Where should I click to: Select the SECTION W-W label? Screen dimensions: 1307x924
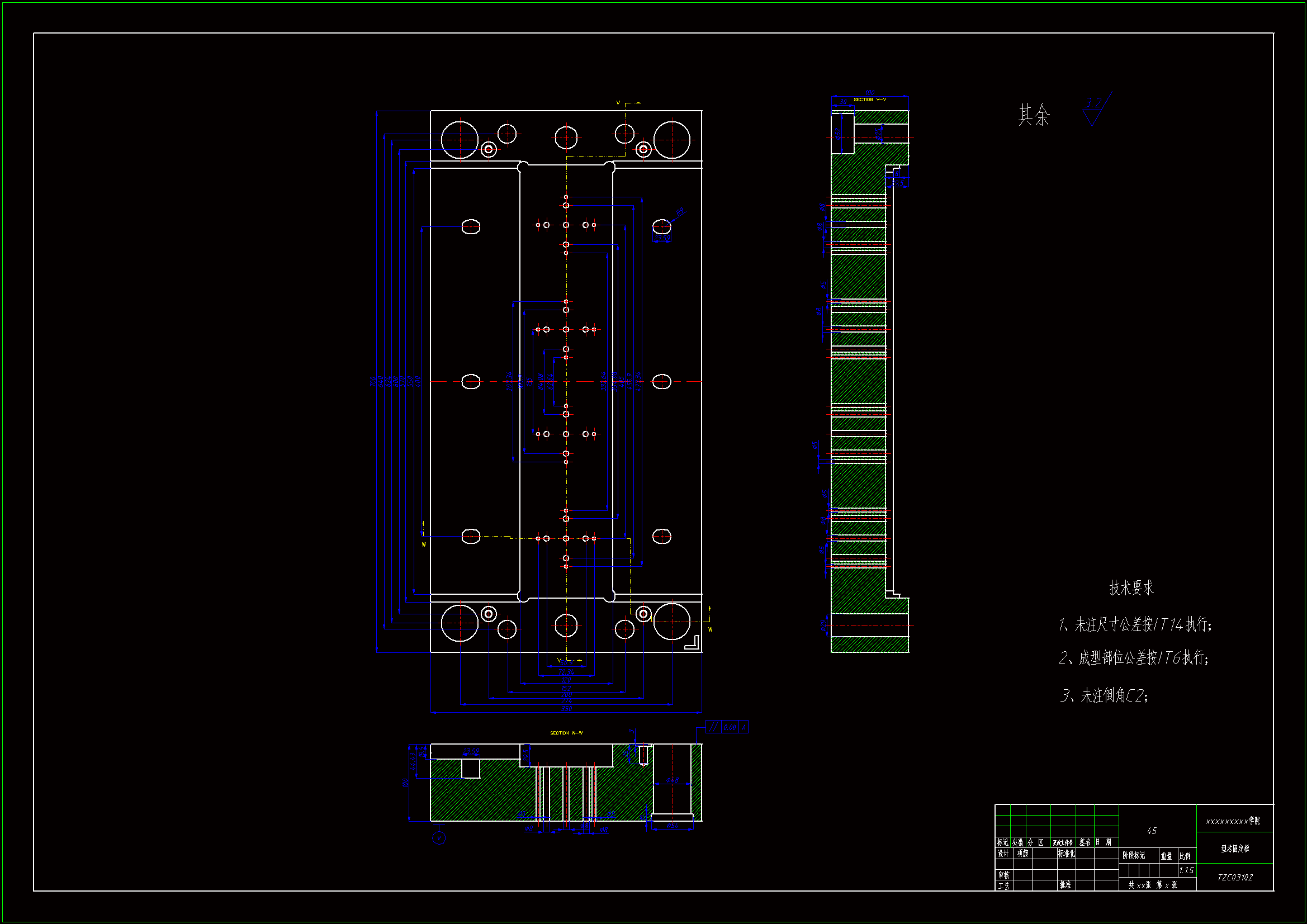coord(566,733)
